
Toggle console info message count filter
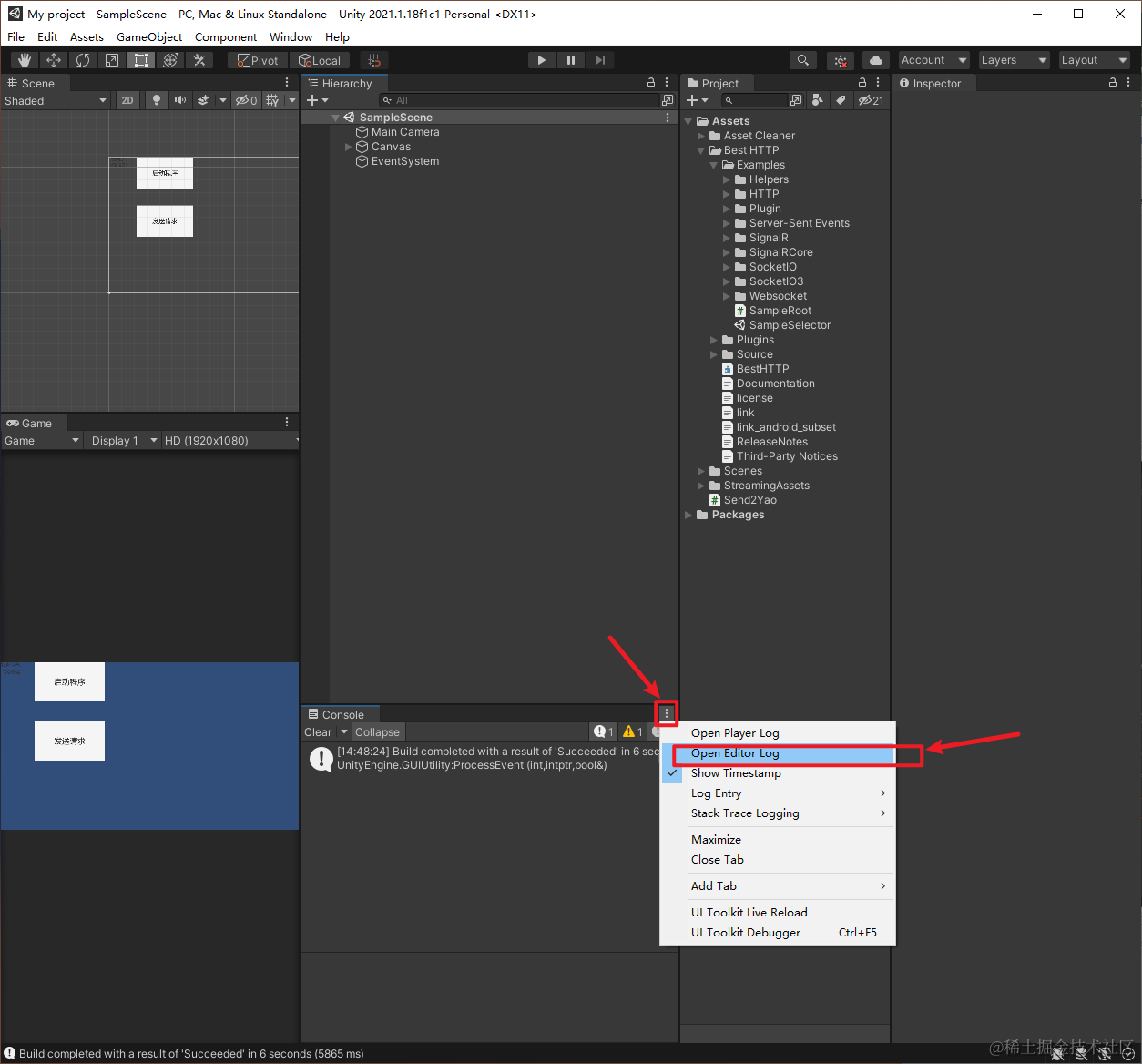click(604, 732)
